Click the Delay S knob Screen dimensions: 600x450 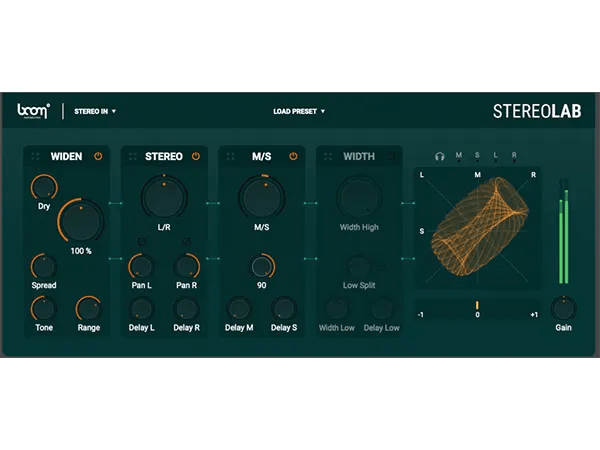point(284,308)
